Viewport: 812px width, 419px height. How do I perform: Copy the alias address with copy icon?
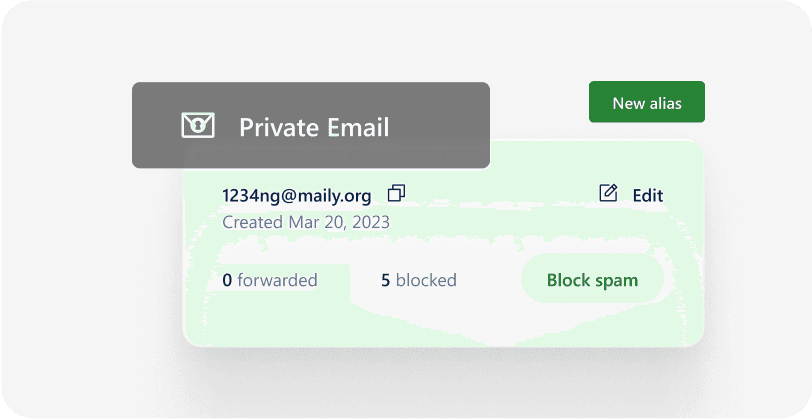tap(396, 193)
